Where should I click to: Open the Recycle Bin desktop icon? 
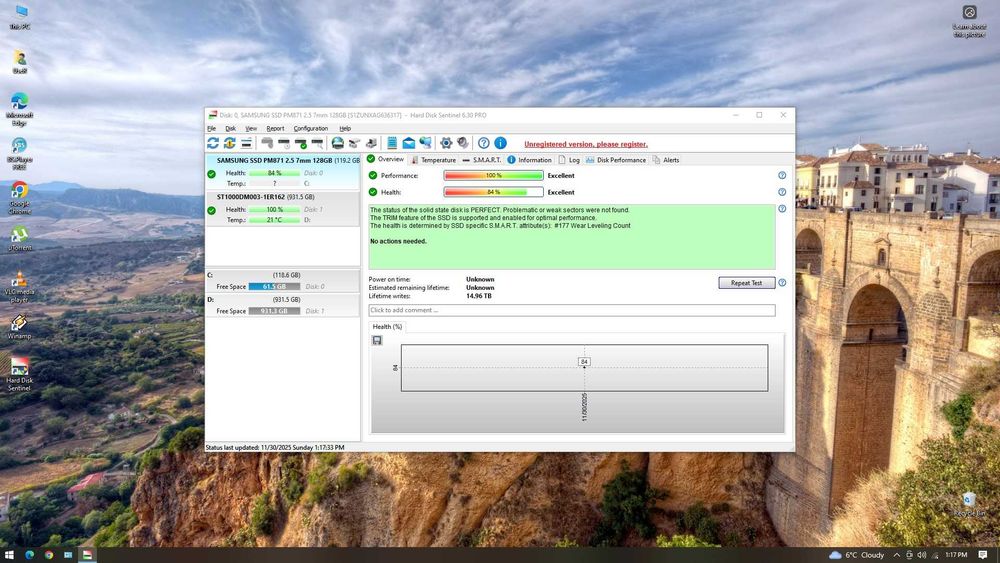tap(969, 504)
